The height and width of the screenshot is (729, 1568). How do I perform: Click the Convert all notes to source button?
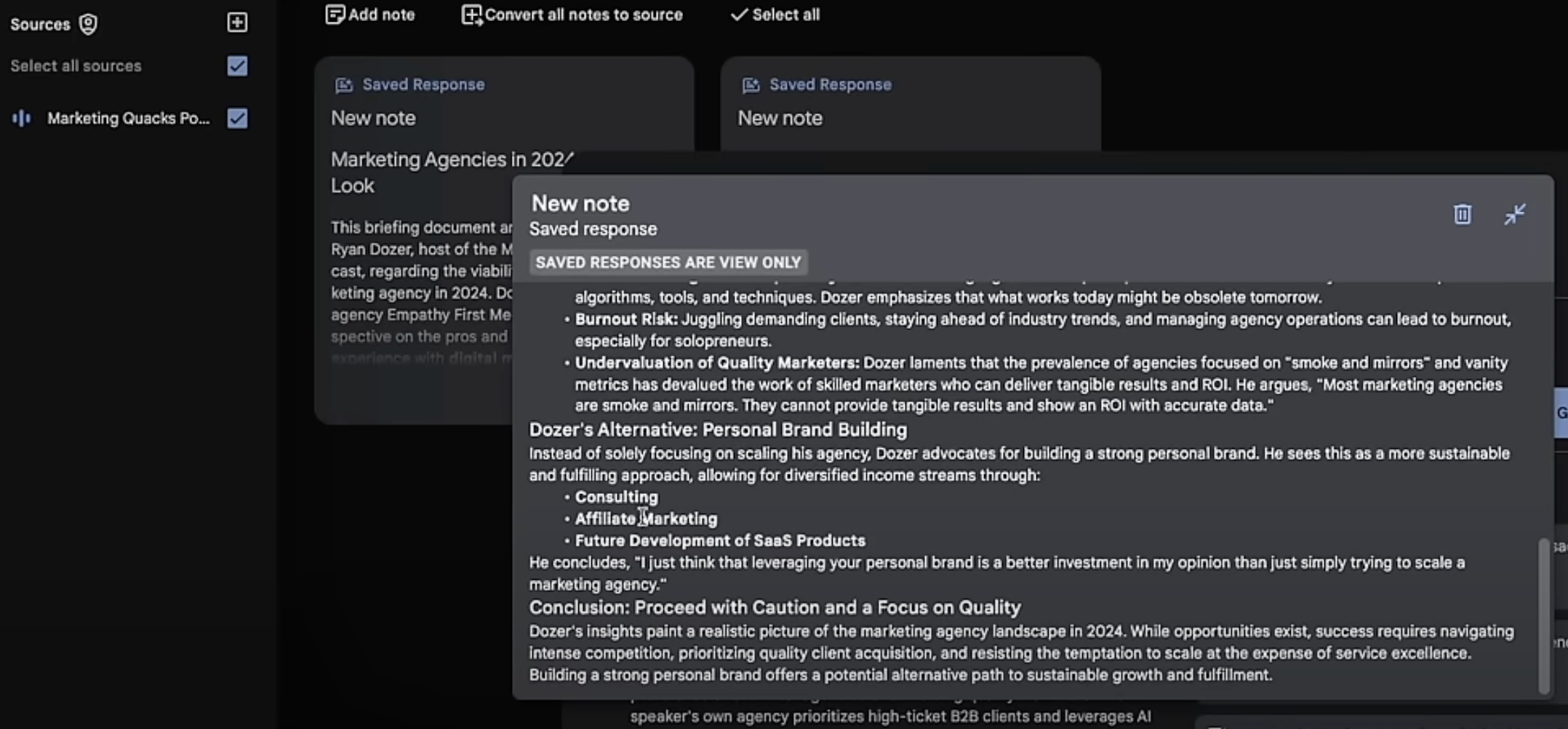coord(572,14)
